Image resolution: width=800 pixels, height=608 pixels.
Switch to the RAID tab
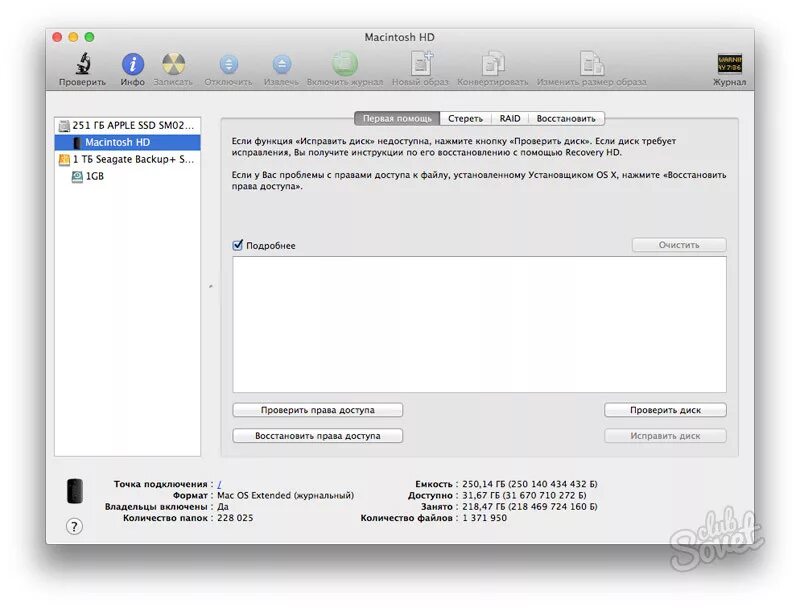tap(510, 118)
